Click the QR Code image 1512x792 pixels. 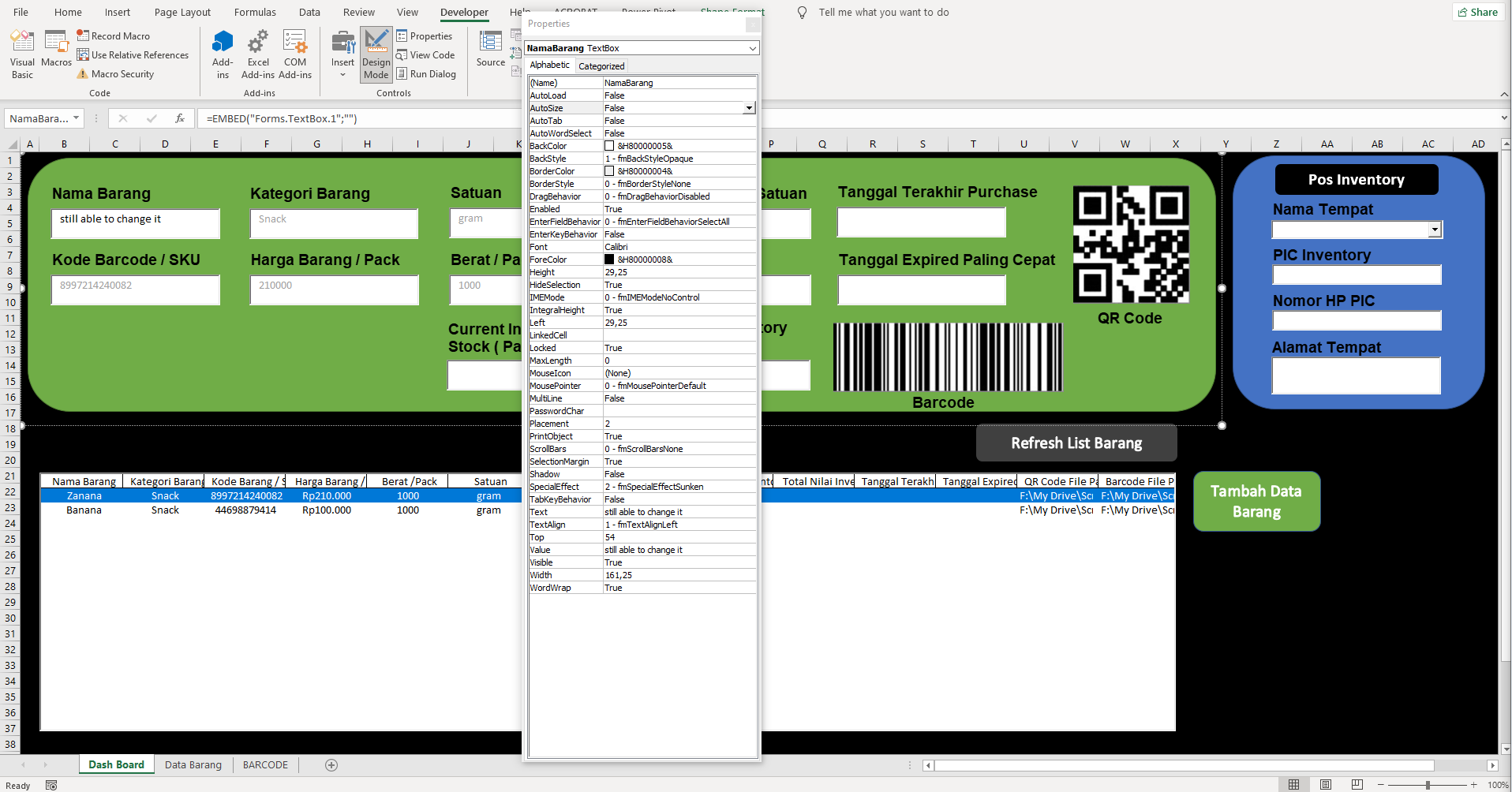(x=1131, y=245)
